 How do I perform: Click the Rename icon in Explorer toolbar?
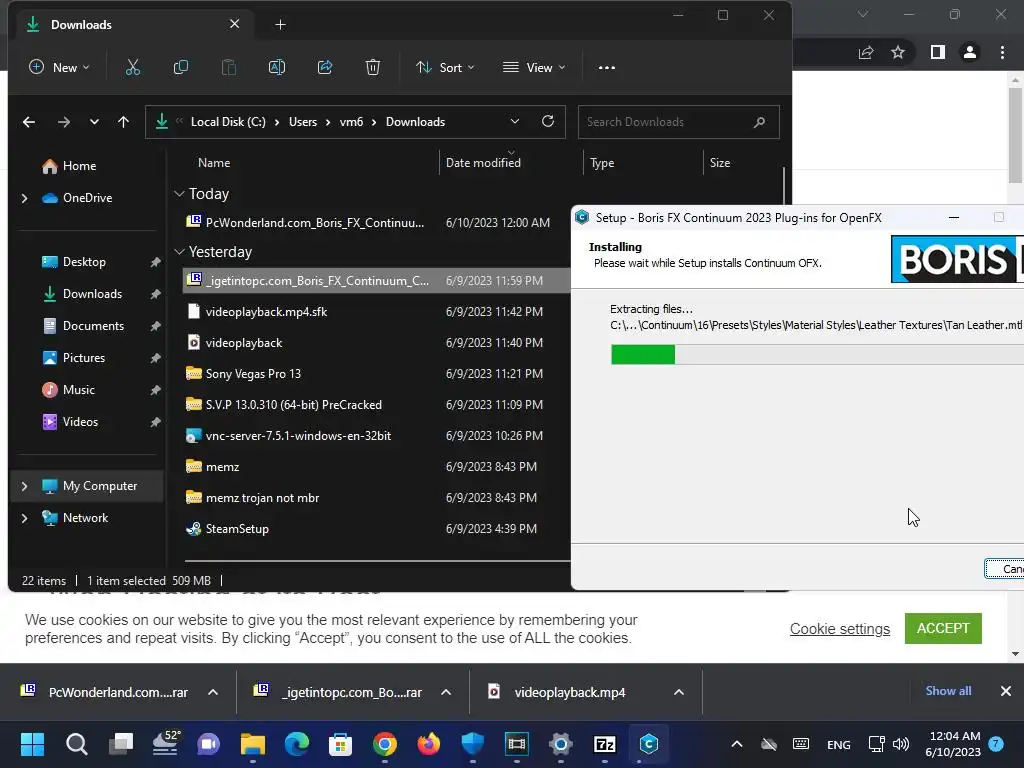(276, 67)
